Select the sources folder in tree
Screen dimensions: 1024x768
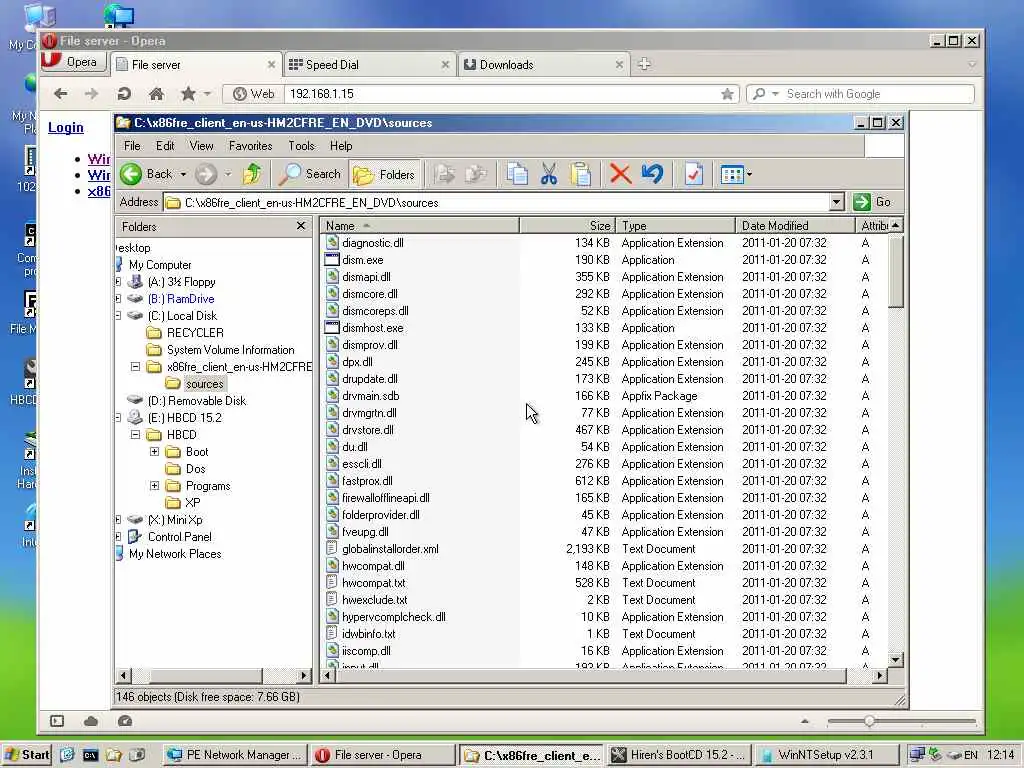pos(204,384)
